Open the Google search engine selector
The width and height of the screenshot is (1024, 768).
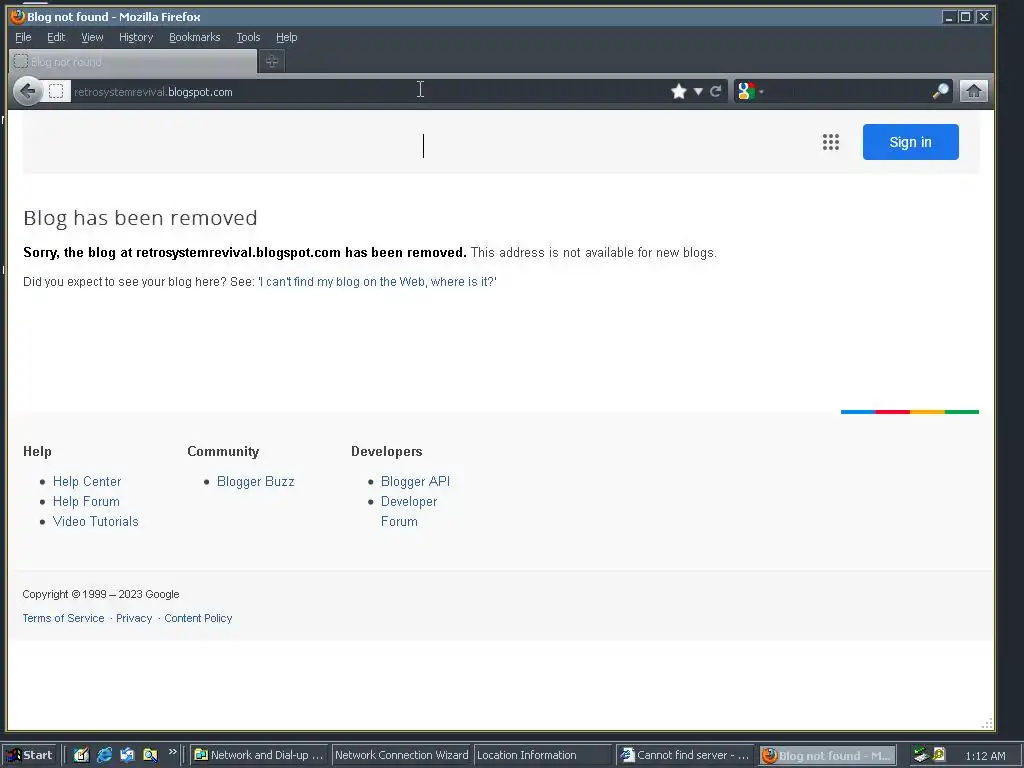(x=750, y=91)
